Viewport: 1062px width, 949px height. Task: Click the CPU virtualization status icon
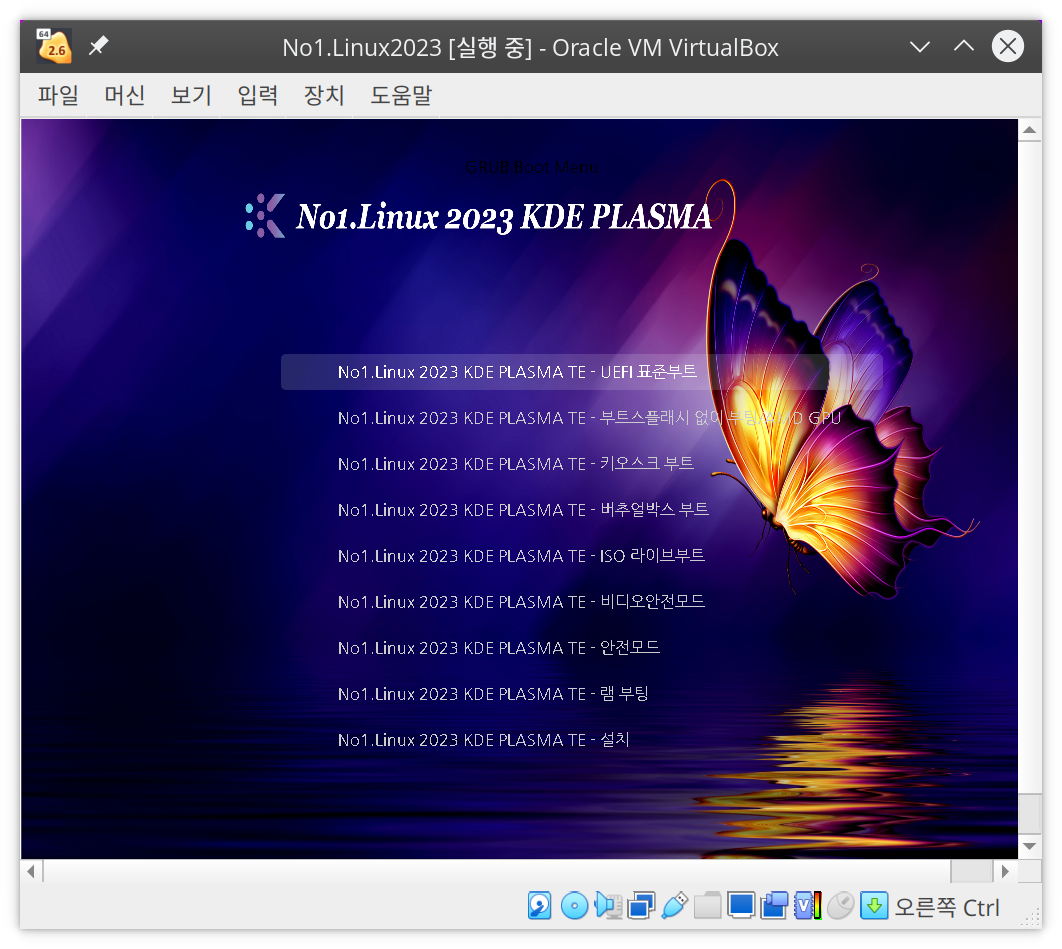point(807,906)
